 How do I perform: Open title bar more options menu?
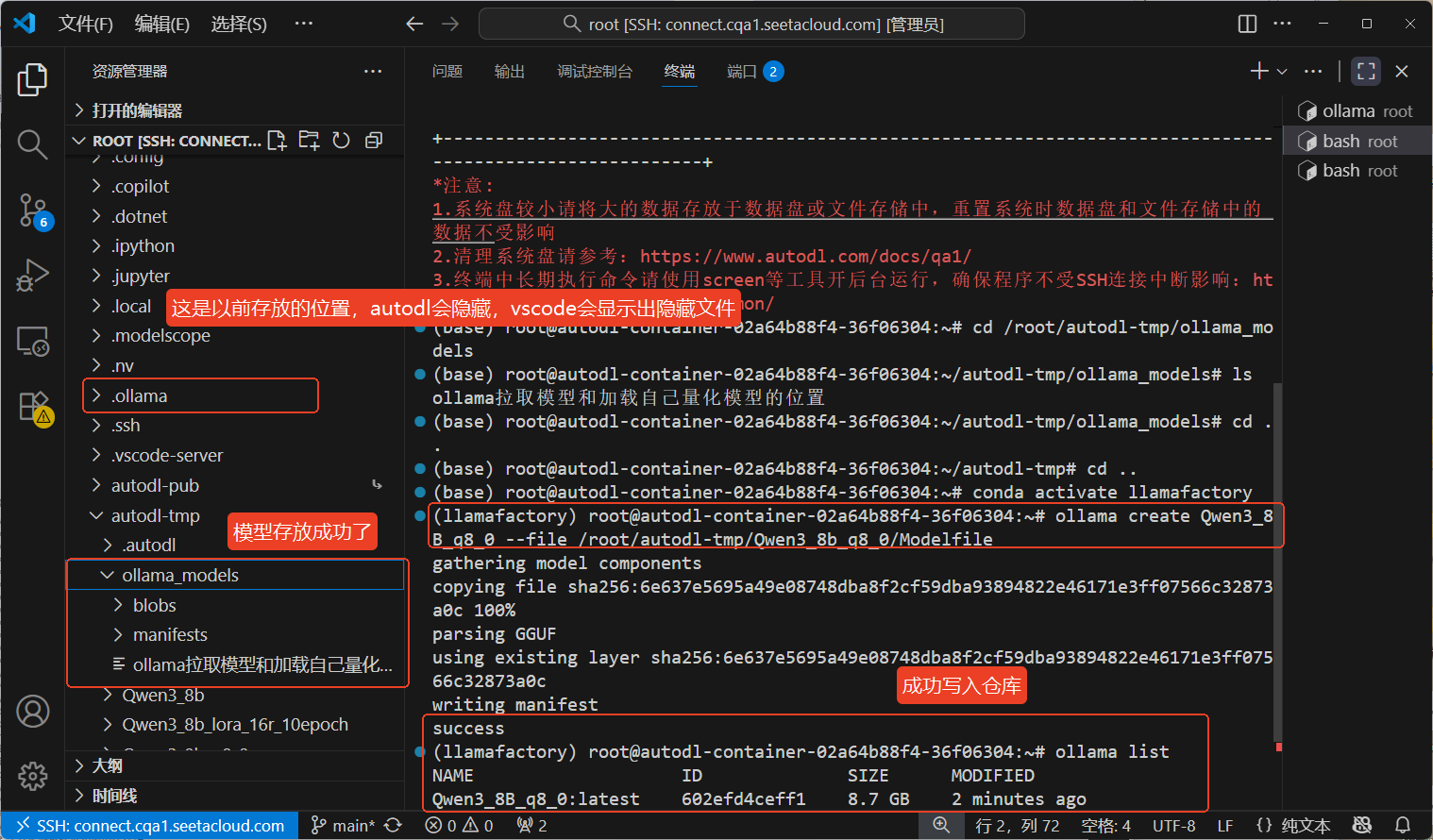(1283, 24)
